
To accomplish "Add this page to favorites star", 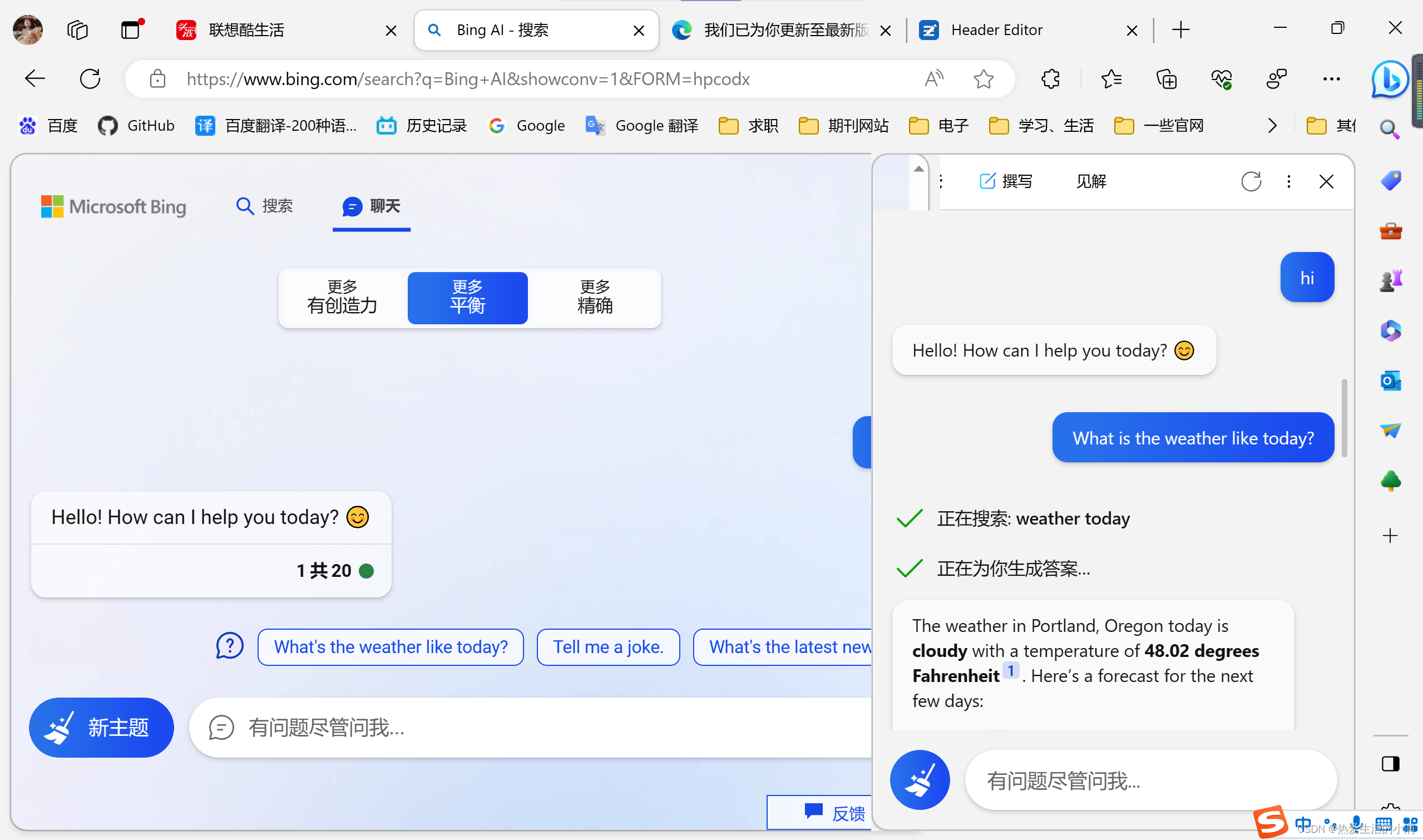I will (984, 78).
